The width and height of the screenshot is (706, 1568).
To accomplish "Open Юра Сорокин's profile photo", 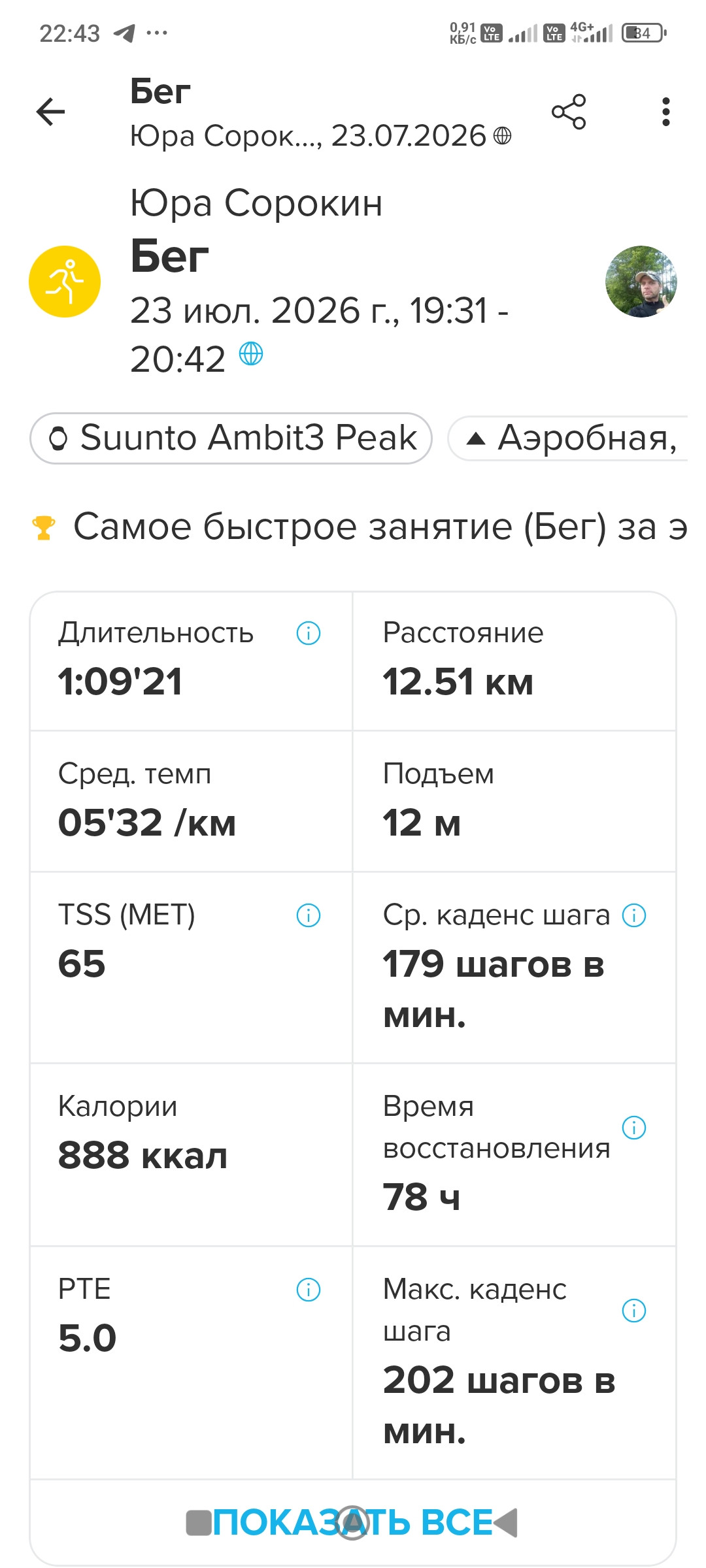I will (641, 282).
